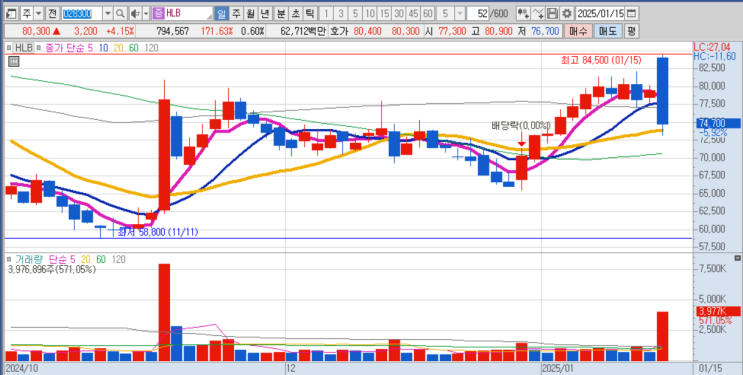The height and width of the screenshot is (375, 743).
Task: Open the custom interval dropdown arrow
Action: point(459,13)
